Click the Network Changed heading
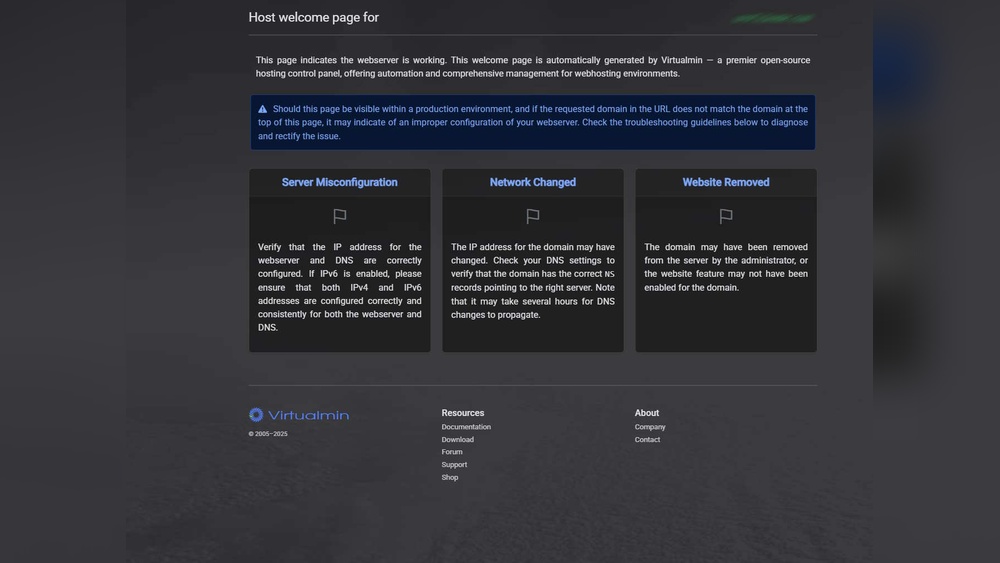 (x=533, y=182)
